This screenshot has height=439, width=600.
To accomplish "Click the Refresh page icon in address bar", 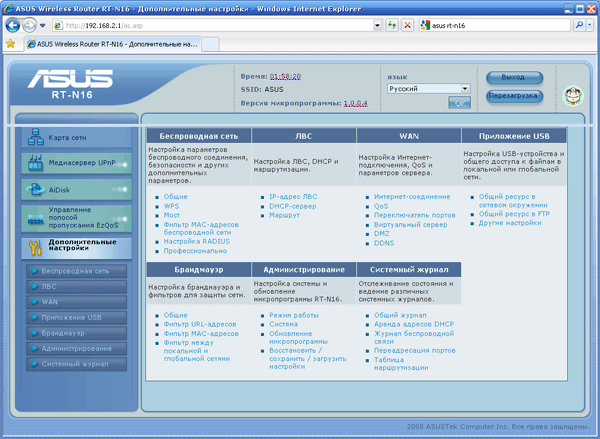I will 392,25.
